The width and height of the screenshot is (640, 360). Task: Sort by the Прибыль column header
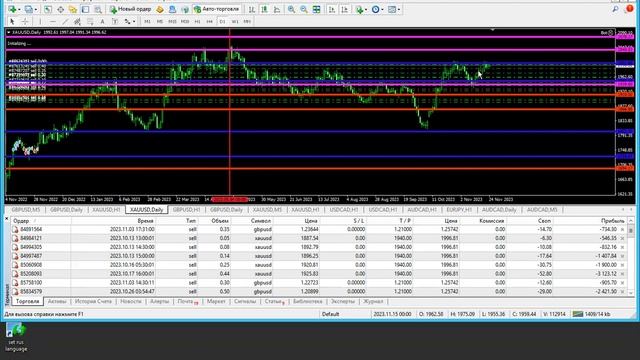pos(613,221)
